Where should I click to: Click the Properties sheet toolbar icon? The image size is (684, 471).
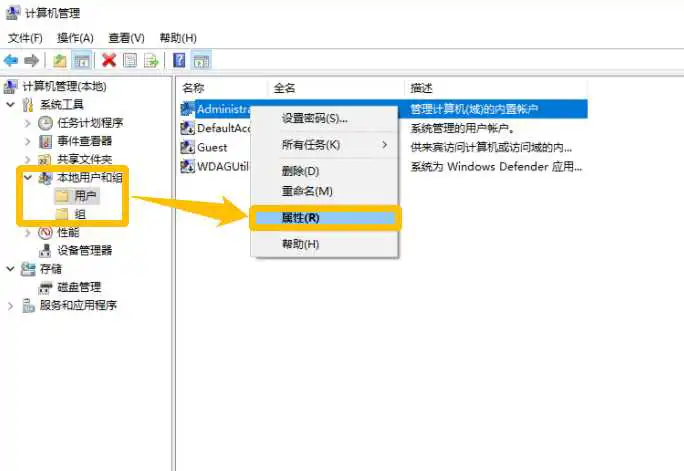coord(130,61)
